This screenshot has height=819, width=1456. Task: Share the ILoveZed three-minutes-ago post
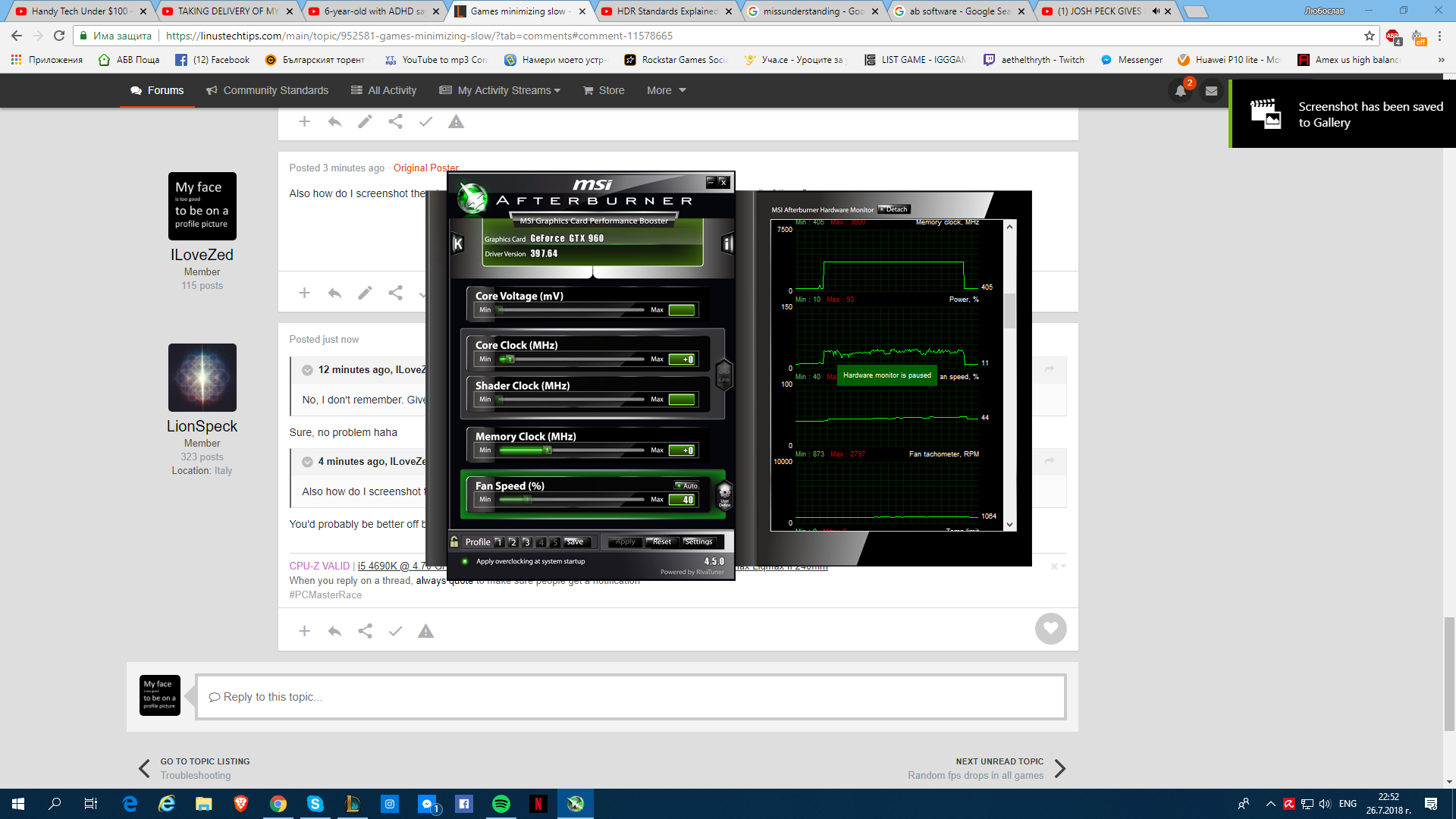click(395, 293)
